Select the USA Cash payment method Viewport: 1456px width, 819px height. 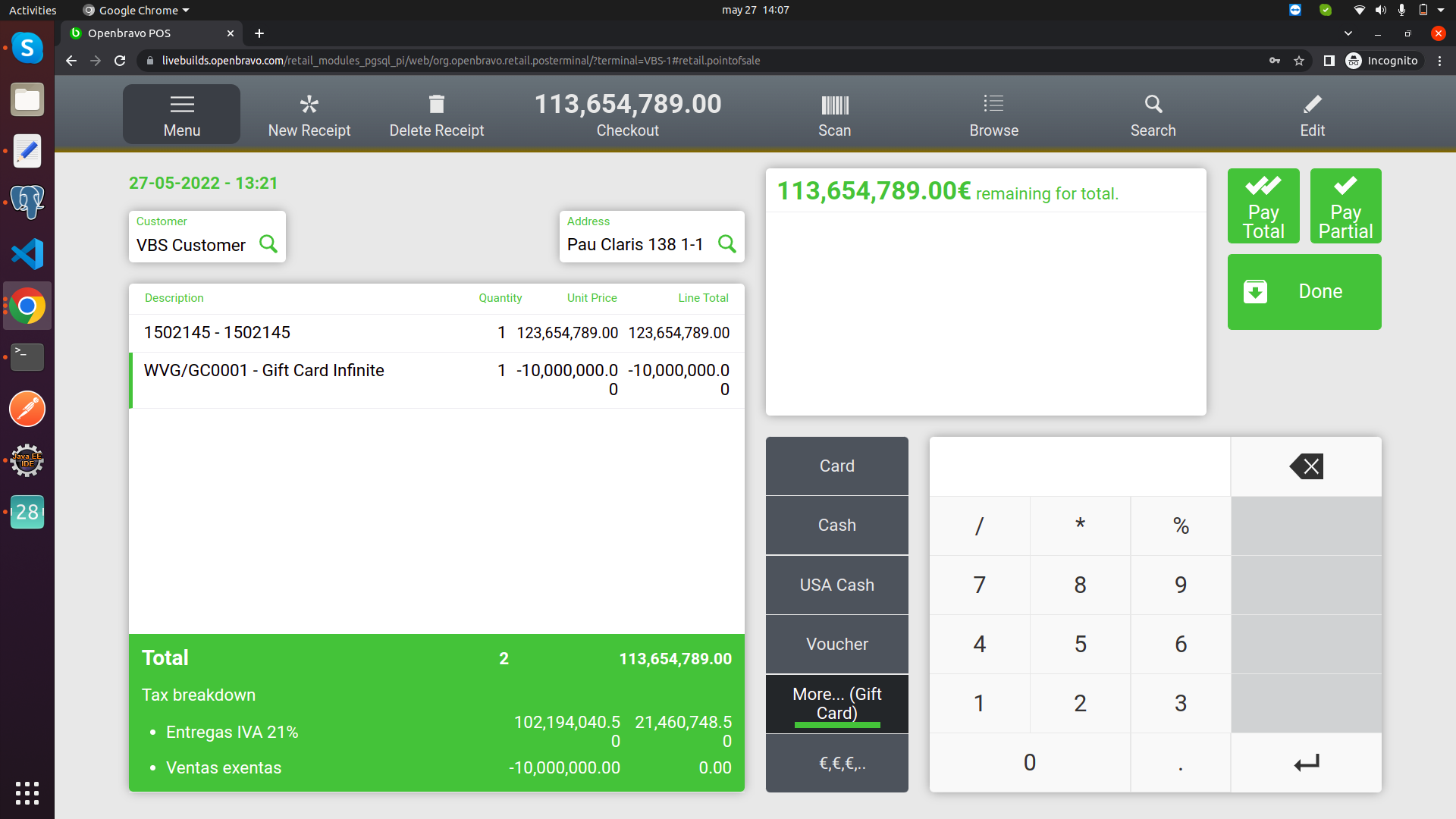pos(836,585)
